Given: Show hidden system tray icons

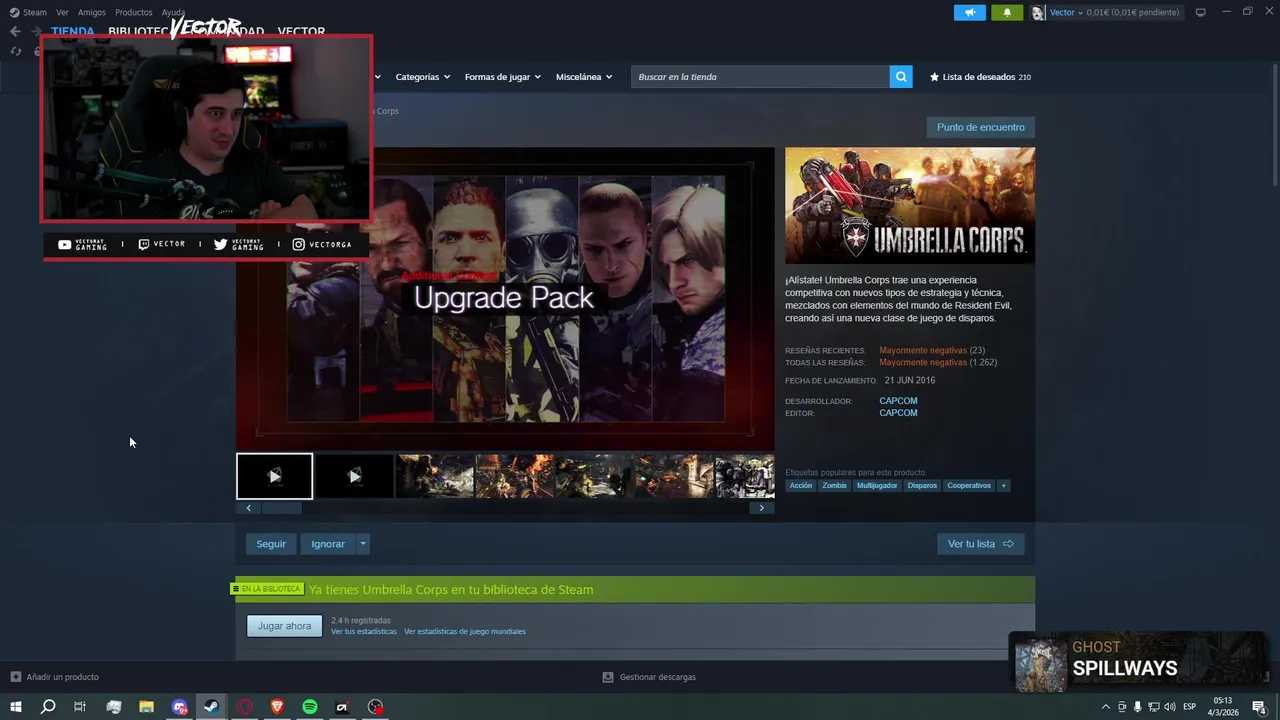Looking at the screenshot, I should [1105, 707].
